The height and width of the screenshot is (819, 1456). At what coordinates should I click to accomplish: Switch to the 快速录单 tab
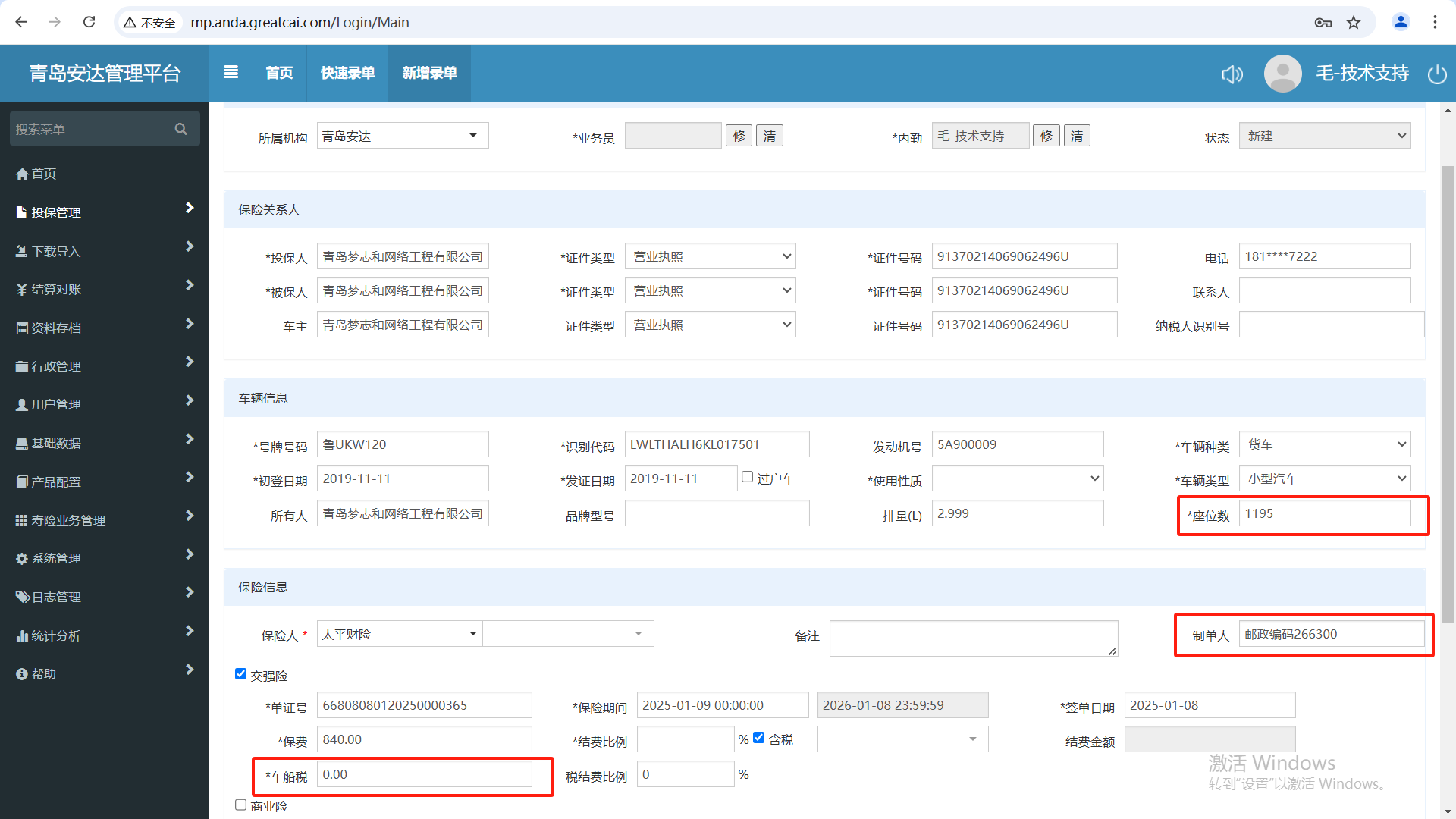point(347,73)
